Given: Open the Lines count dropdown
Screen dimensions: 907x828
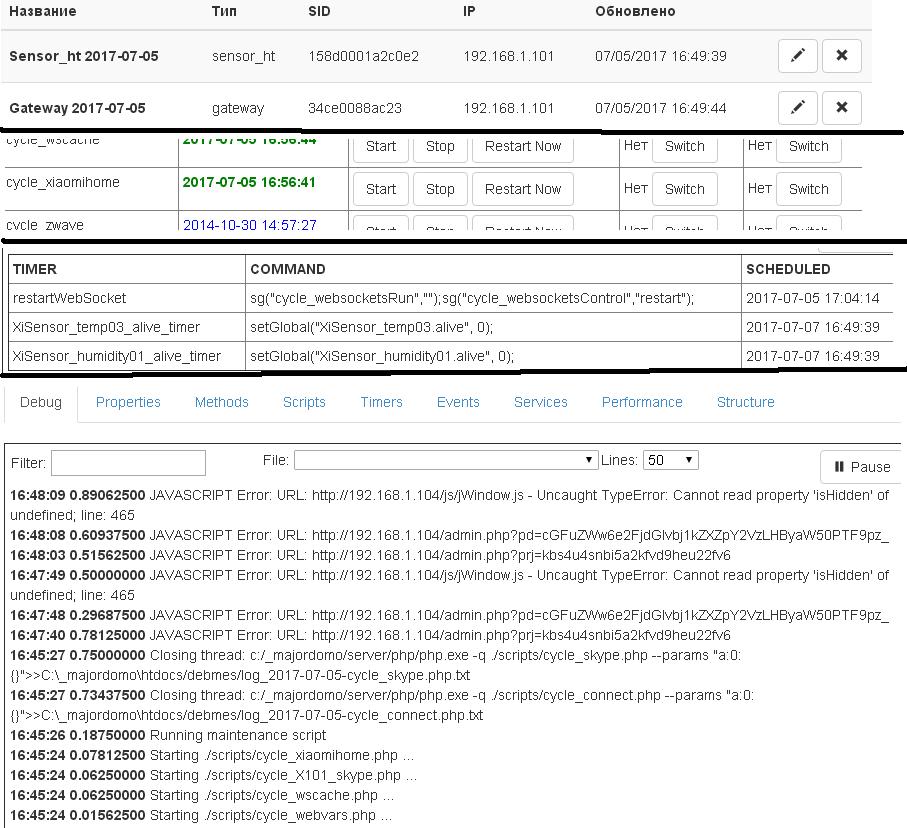Looking at the screenshot, I should click(670, 460).
